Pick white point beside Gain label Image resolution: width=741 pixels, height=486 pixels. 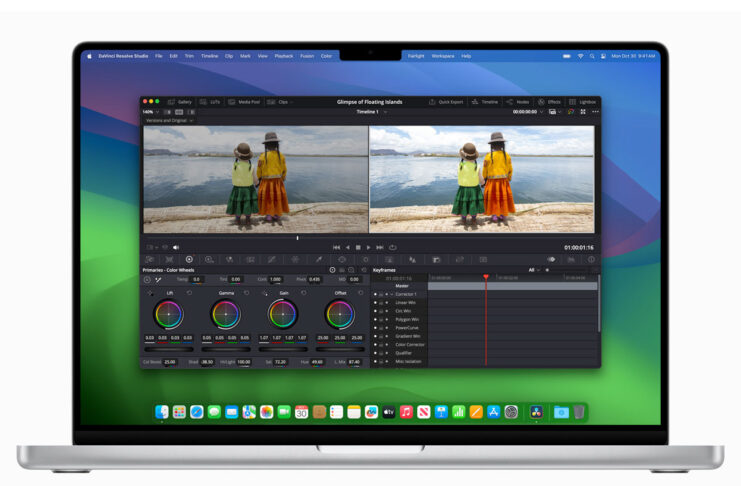click(265, 293)
